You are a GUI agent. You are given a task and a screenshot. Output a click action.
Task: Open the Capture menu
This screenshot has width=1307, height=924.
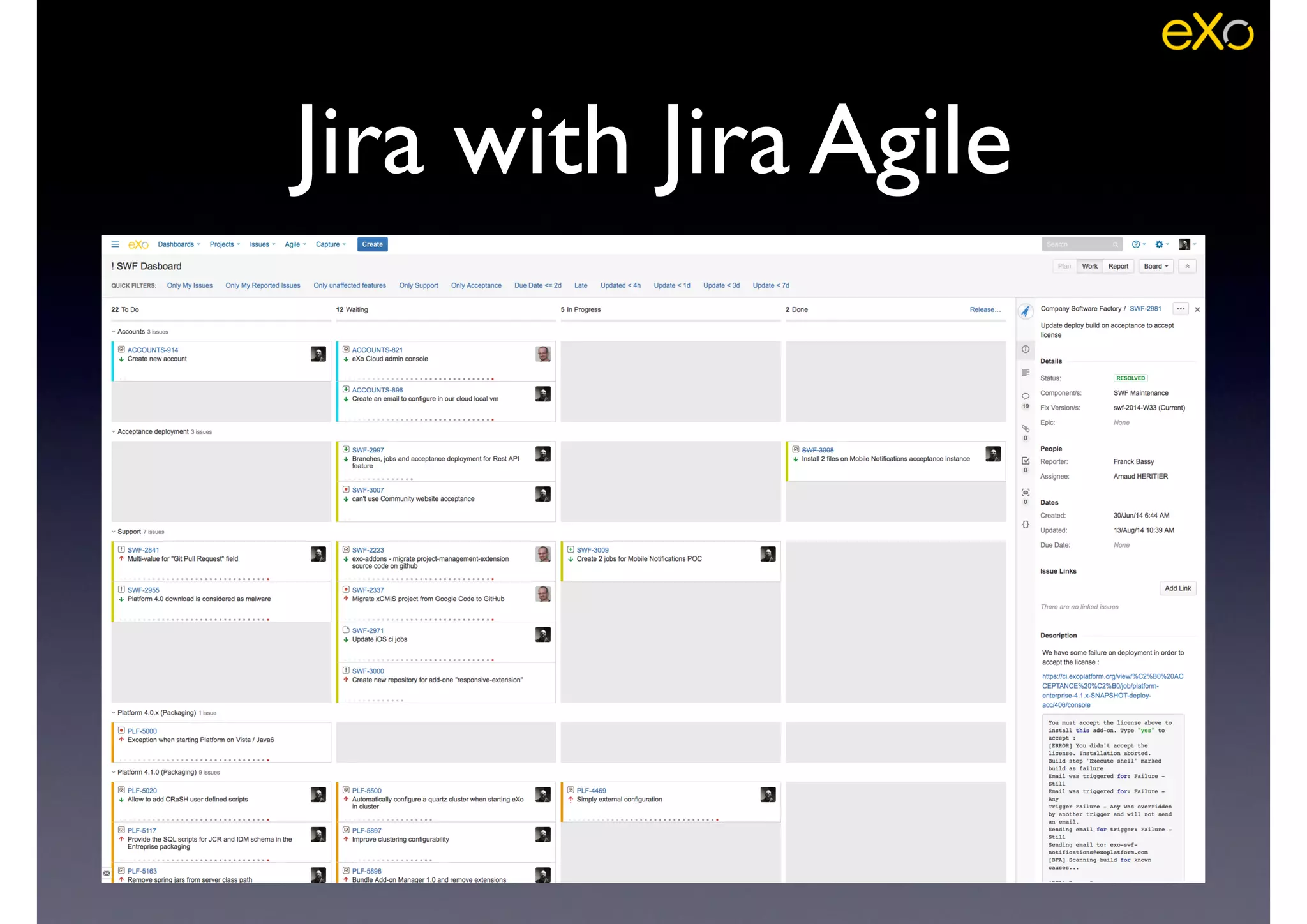click(x=331, y=244)
